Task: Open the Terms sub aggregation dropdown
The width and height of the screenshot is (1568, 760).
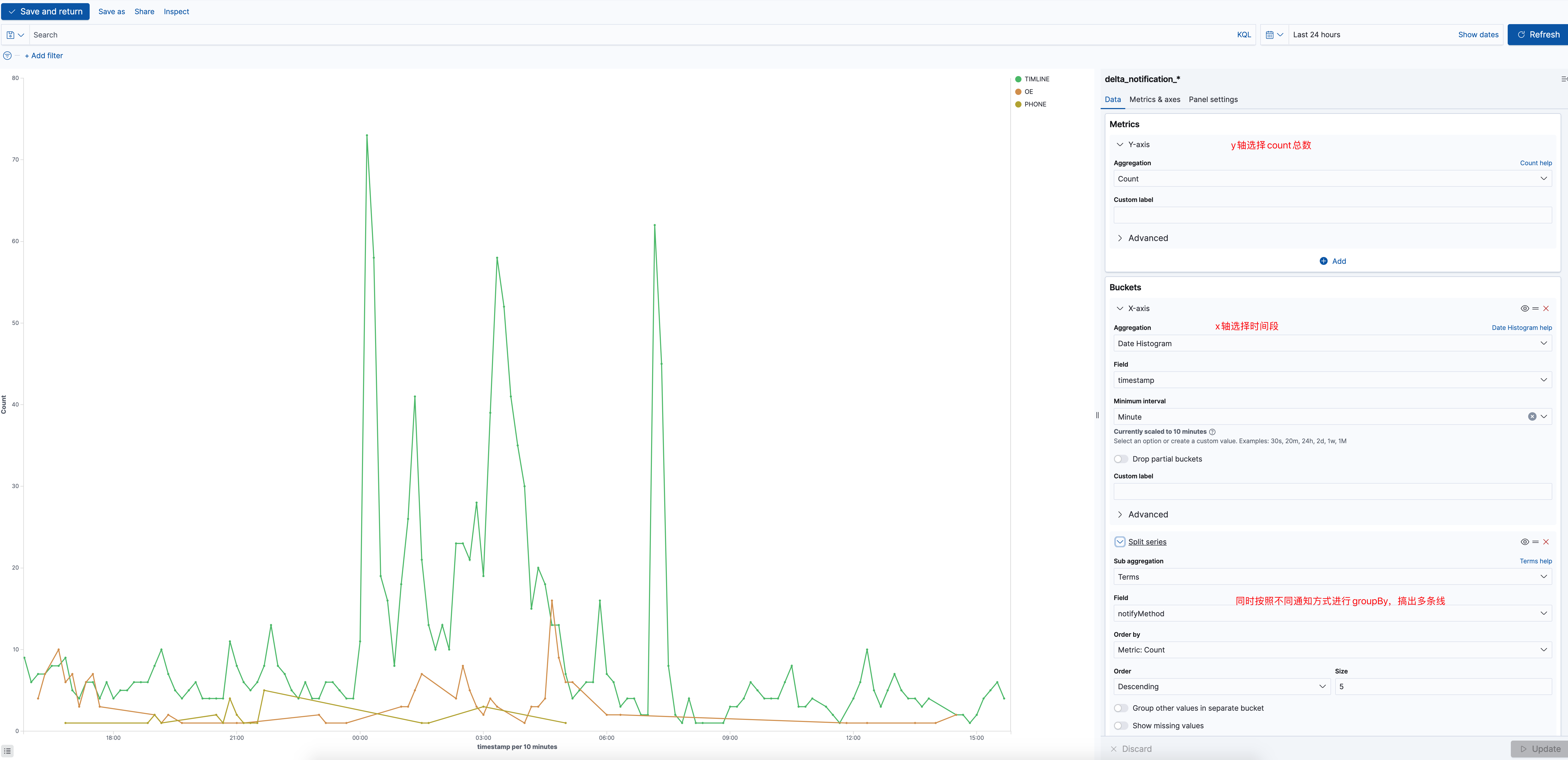Action: (1332, 577)
